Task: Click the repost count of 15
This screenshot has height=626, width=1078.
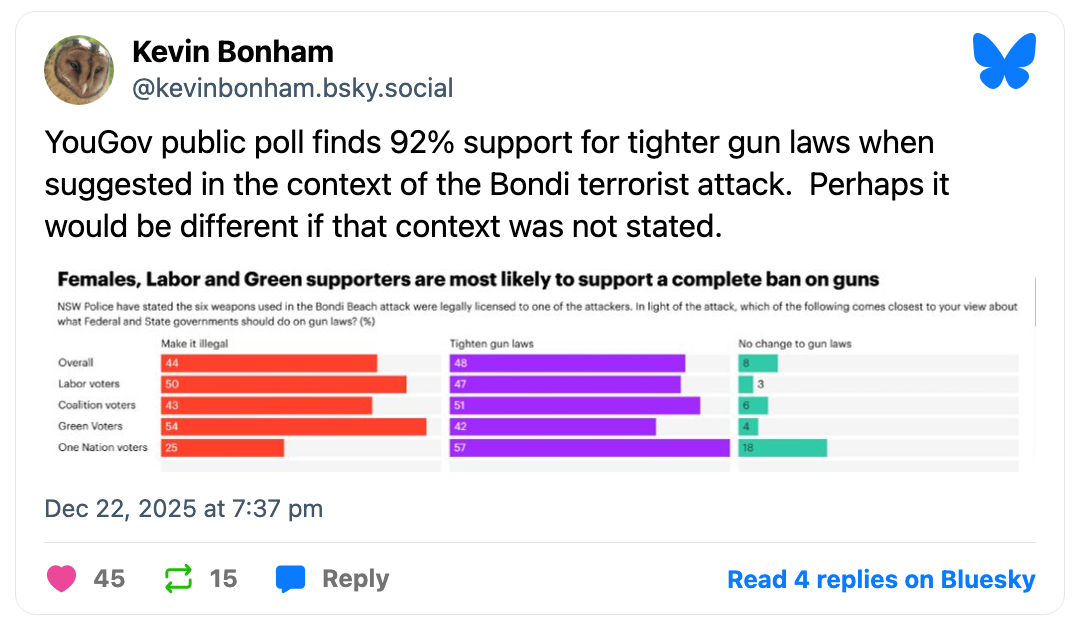Action: [224, 579]
